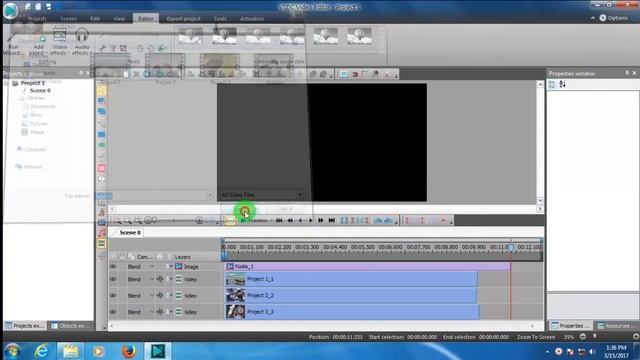640x360 pixels.
Task: Hide the Koala_1 Image layer
Action: [113, 267]
